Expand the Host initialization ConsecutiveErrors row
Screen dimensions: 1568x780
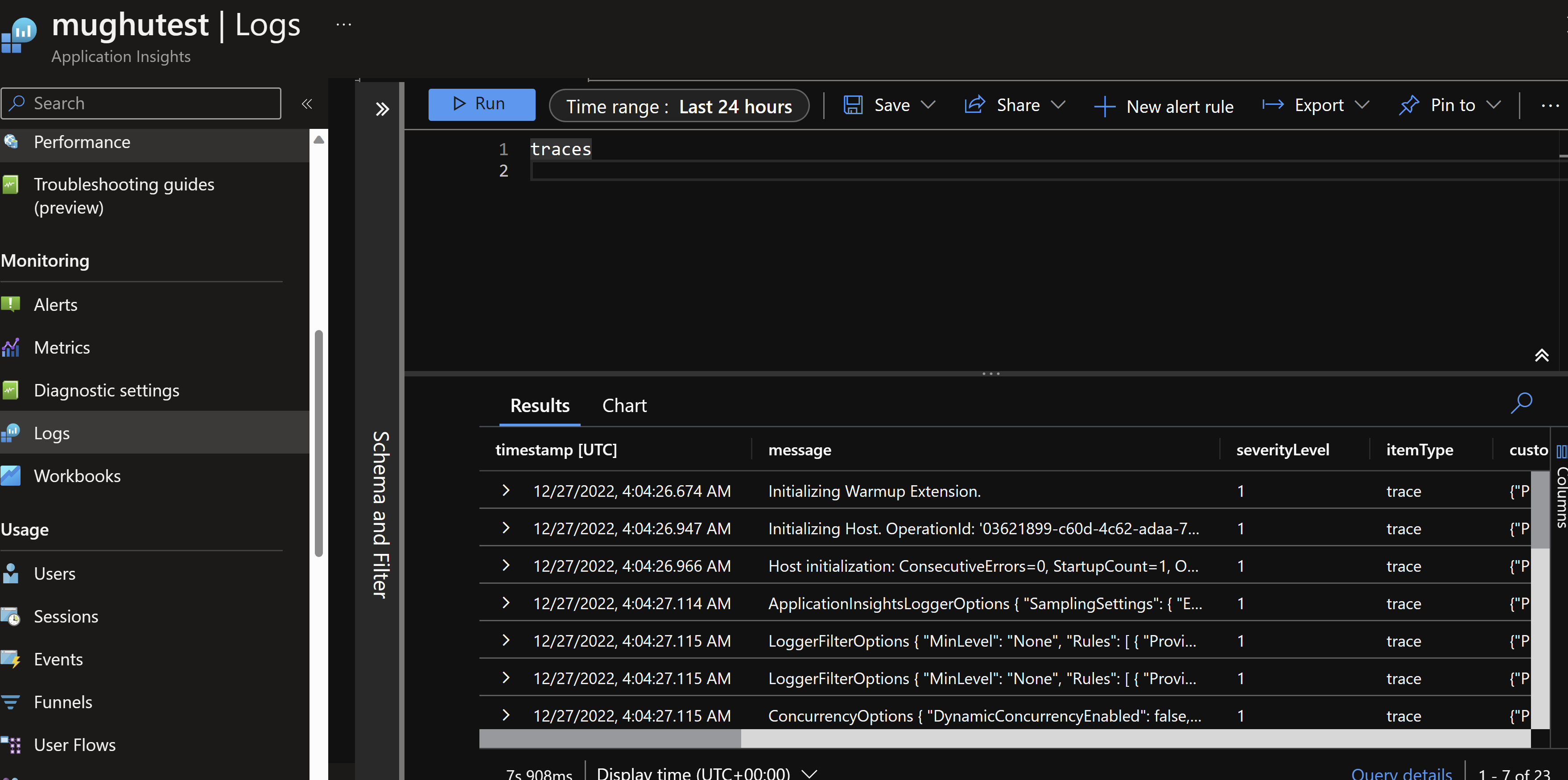pos(505,565)
